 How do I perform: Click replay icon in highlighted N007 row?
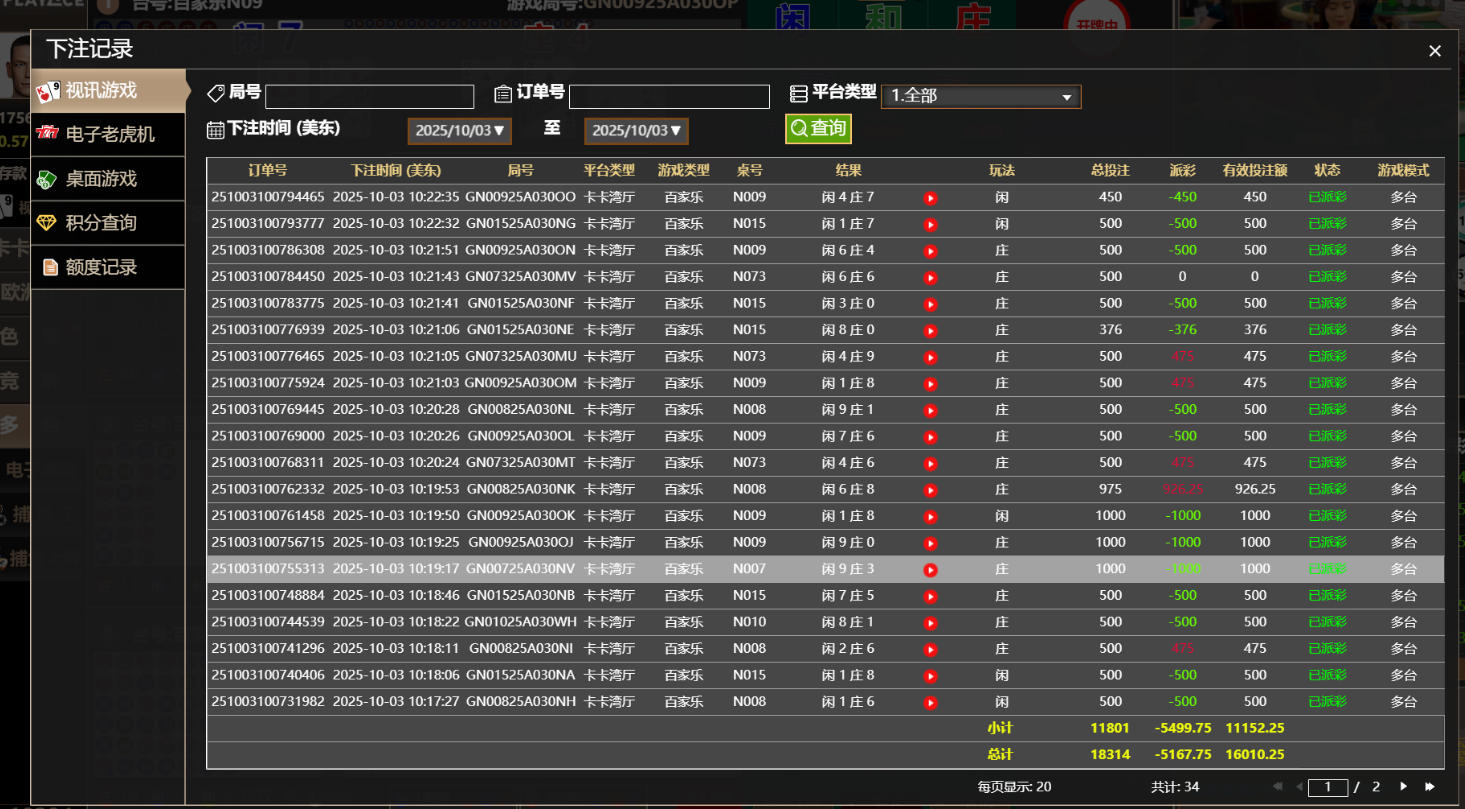click(930, 570)
